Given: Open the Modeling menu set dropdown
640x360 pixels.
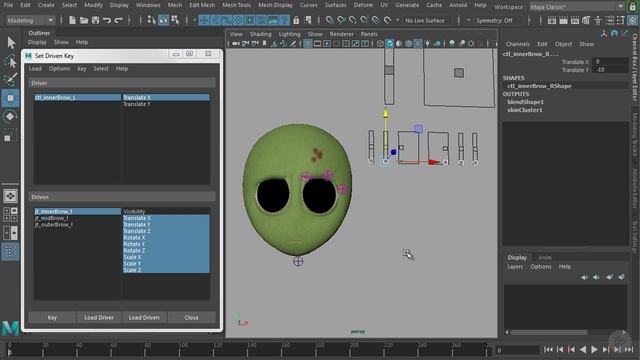Looking at the screenshot, I should coord(30,20).
